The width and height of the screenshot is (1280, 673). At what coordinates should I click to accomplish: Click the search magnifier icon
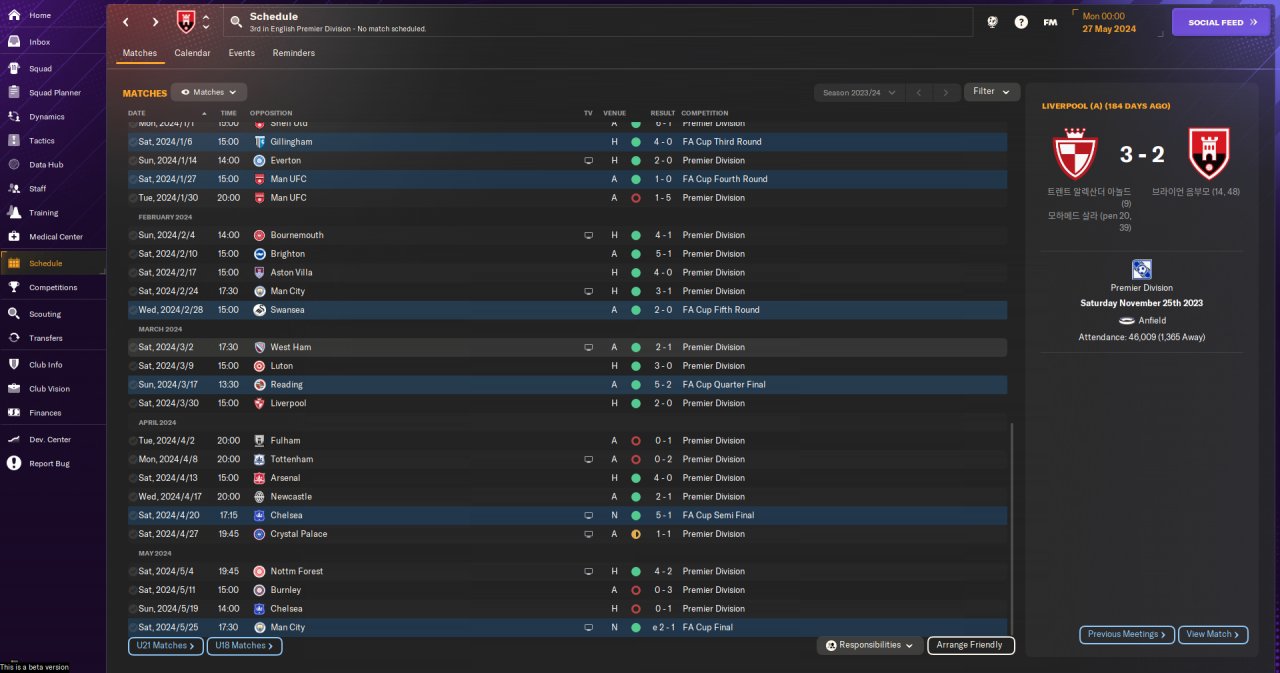pyautogui.click(x=236, y=21)
